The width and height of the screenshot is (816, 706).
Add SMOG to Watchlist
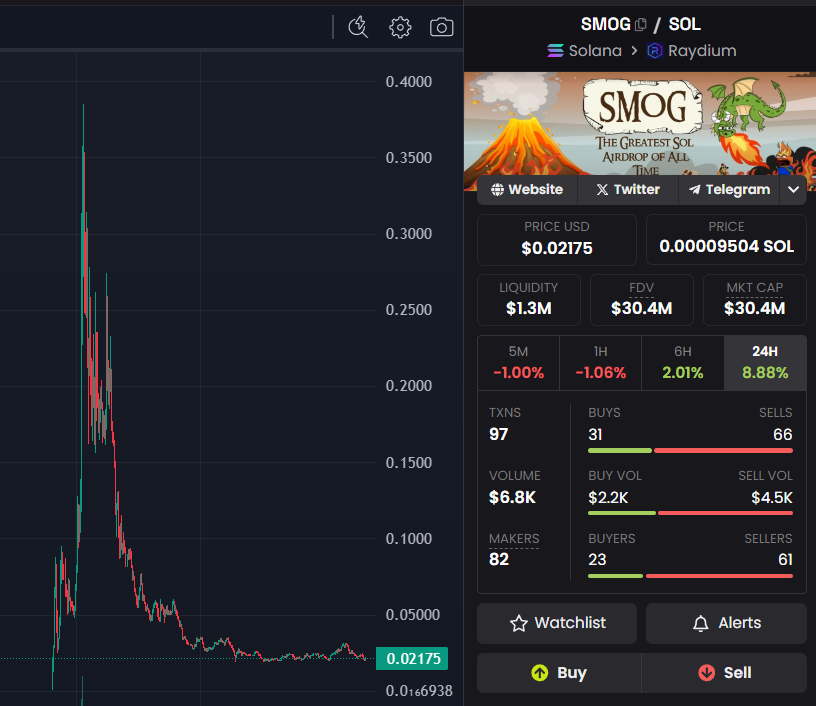557,623
